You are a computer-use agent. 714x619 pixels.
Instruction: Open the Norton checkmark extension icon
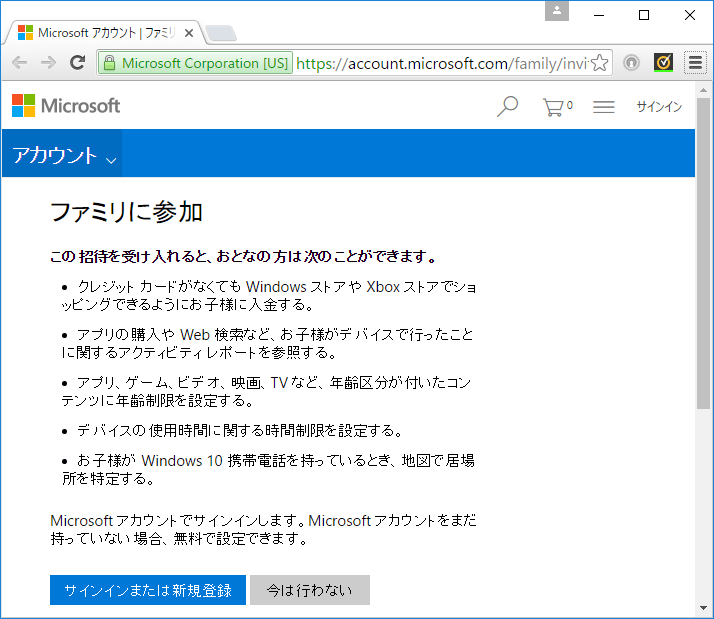tap(663, 62)
